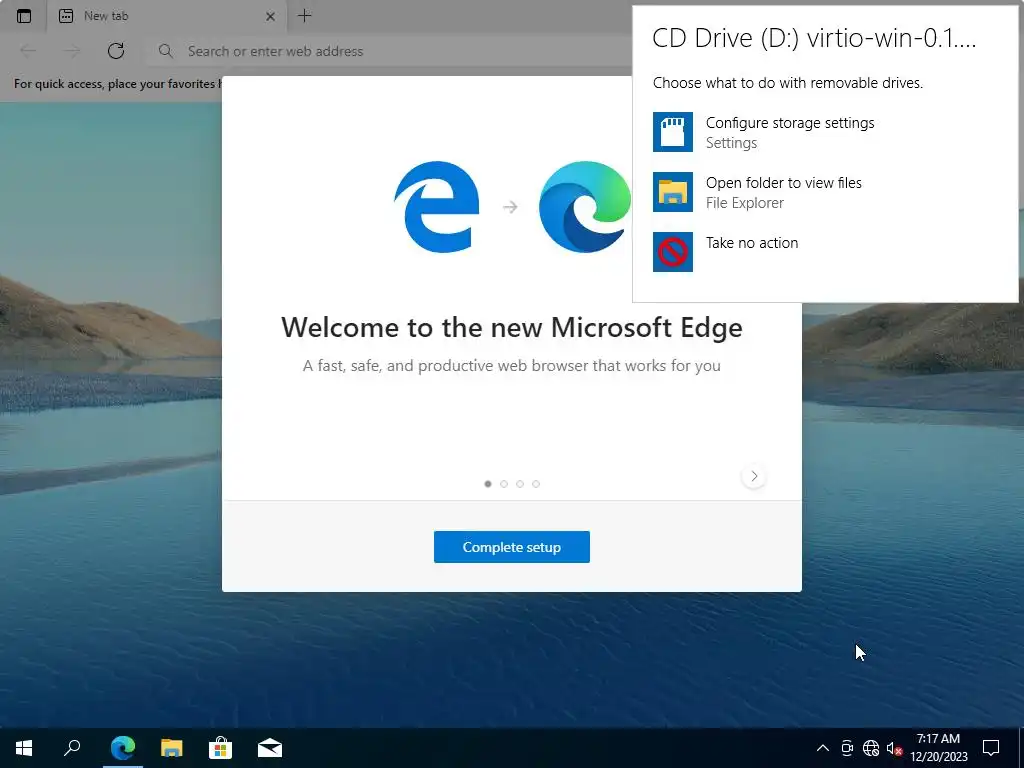Open Configure storage settings option
This screenshot has width=1024, height=768.
[x=825, y=132]
